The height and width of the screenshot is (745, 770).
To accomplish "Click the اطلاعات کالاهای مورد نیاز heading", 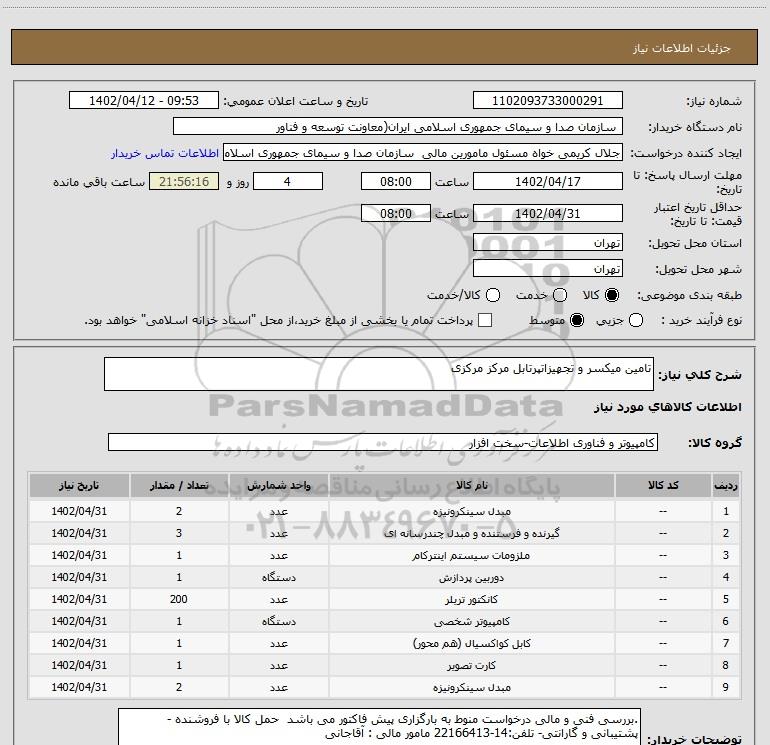I will (668, 407).
